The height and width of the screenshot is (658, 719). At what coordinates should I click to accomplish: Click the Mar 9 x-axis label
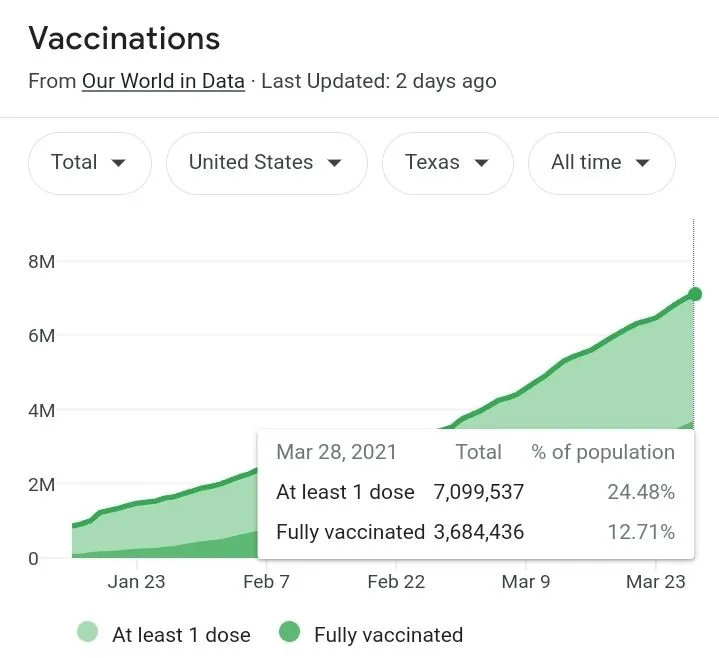tap(525, 582)
